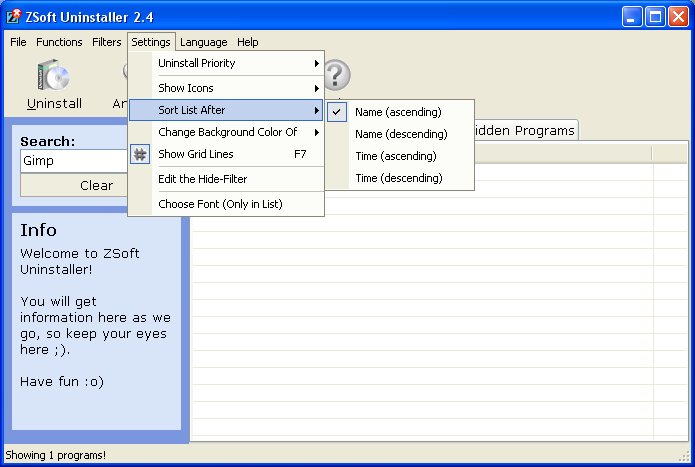
Task: Open the File menu
Action: [x=18, y=42]
